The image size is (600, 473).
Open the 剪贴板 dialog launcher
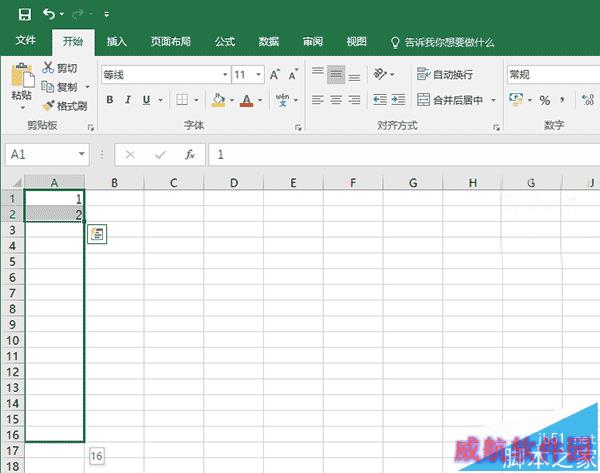coord(91,128)
